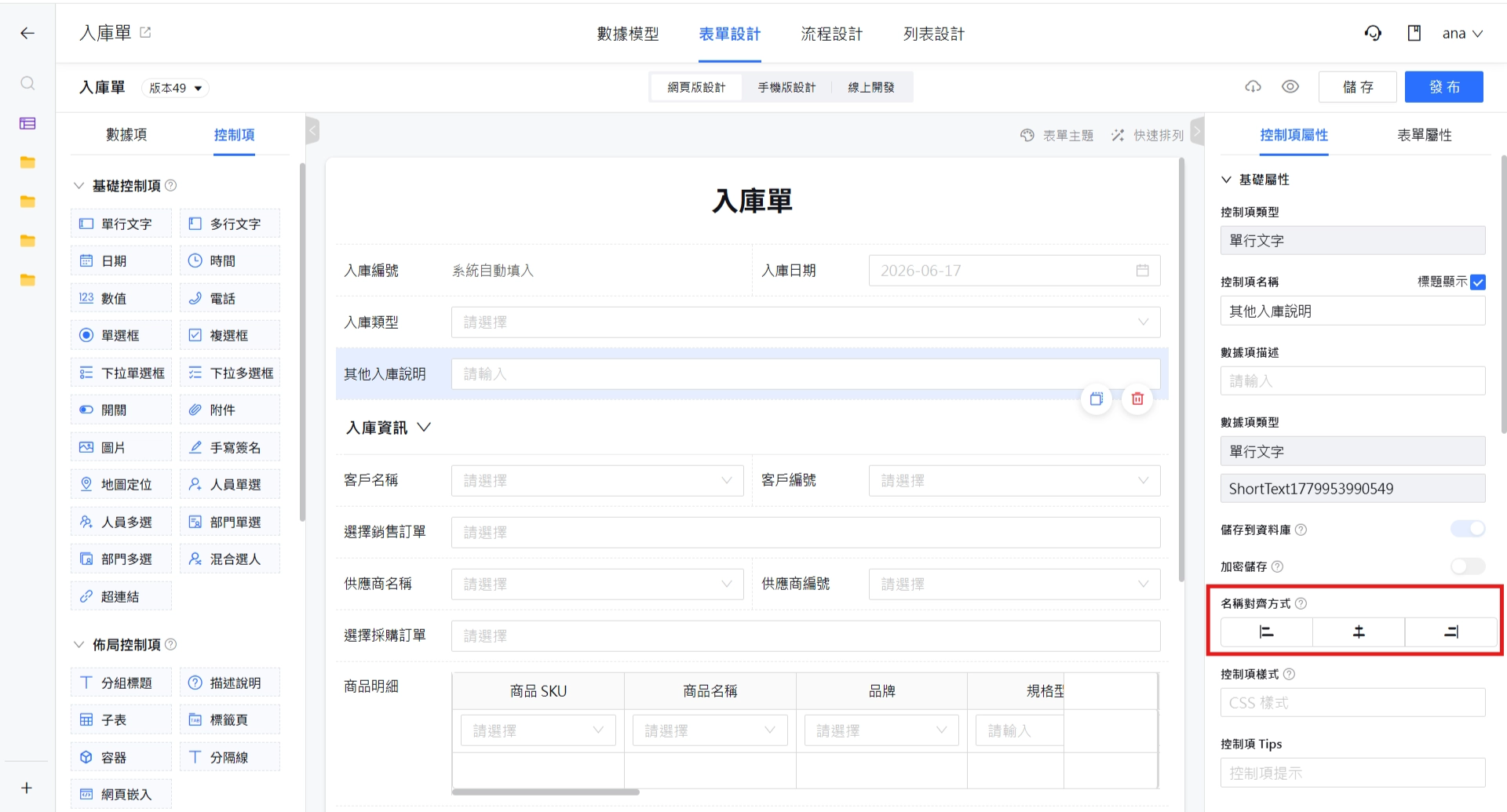Screen dimensions: 1507x812
Task: Select center label alignment
Action: (1359, 632)
